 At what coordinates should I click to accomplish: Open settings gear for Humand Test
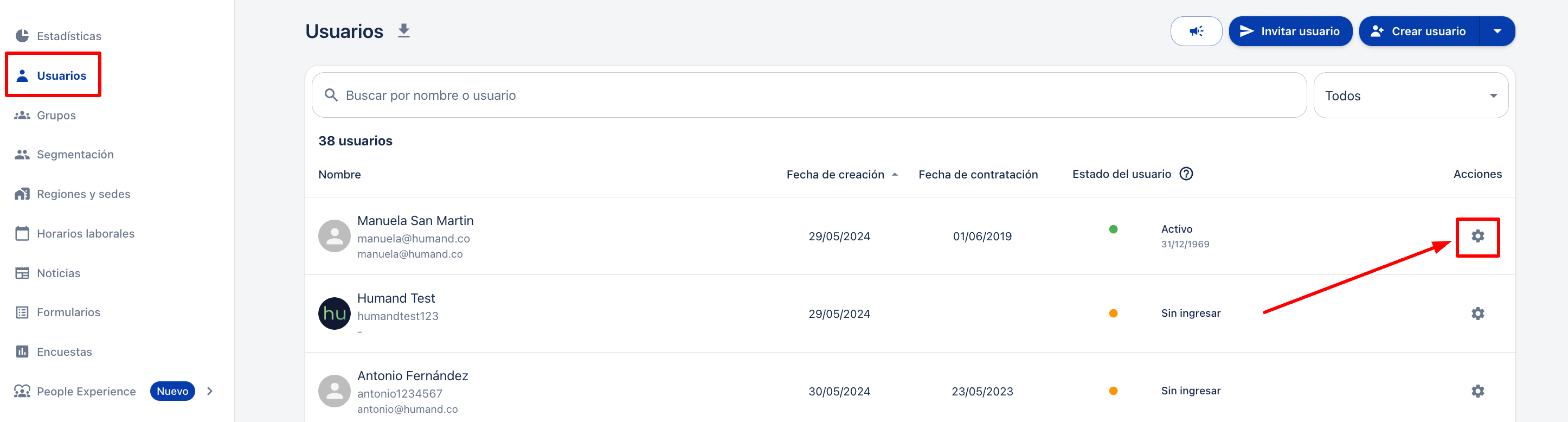tap(1477, 314)
